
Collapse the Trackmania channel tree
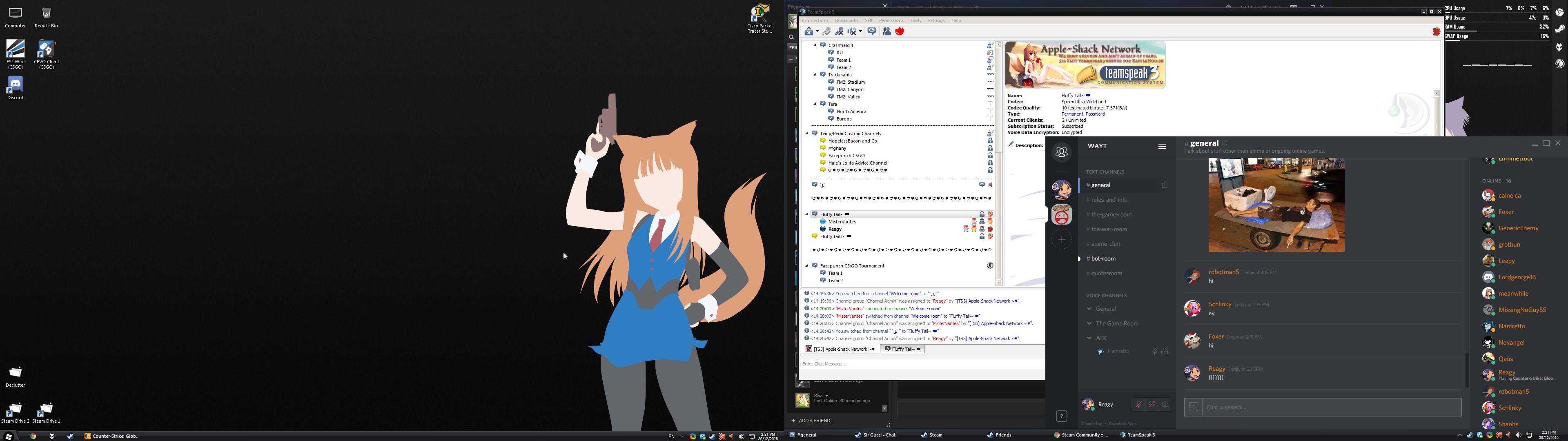(815, 75)
